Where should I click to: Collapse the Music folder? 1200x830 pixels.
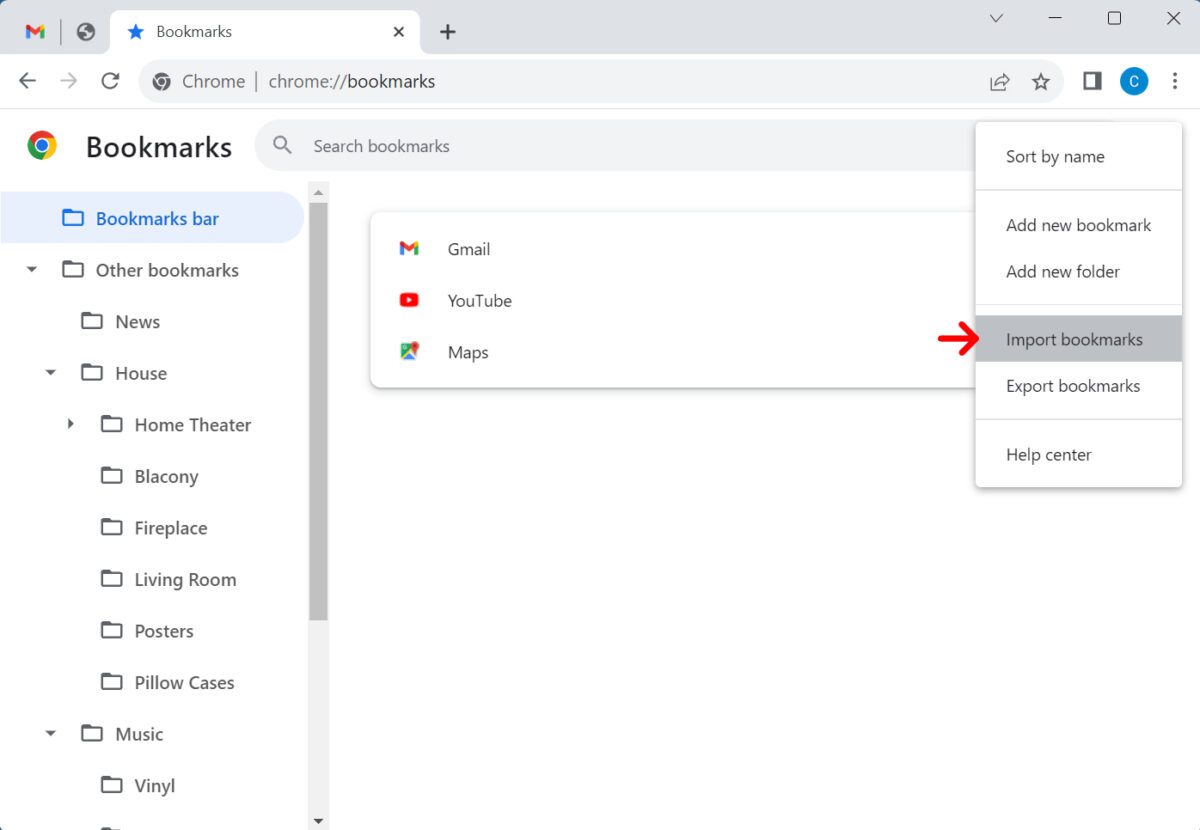click(x=51, y=733)
